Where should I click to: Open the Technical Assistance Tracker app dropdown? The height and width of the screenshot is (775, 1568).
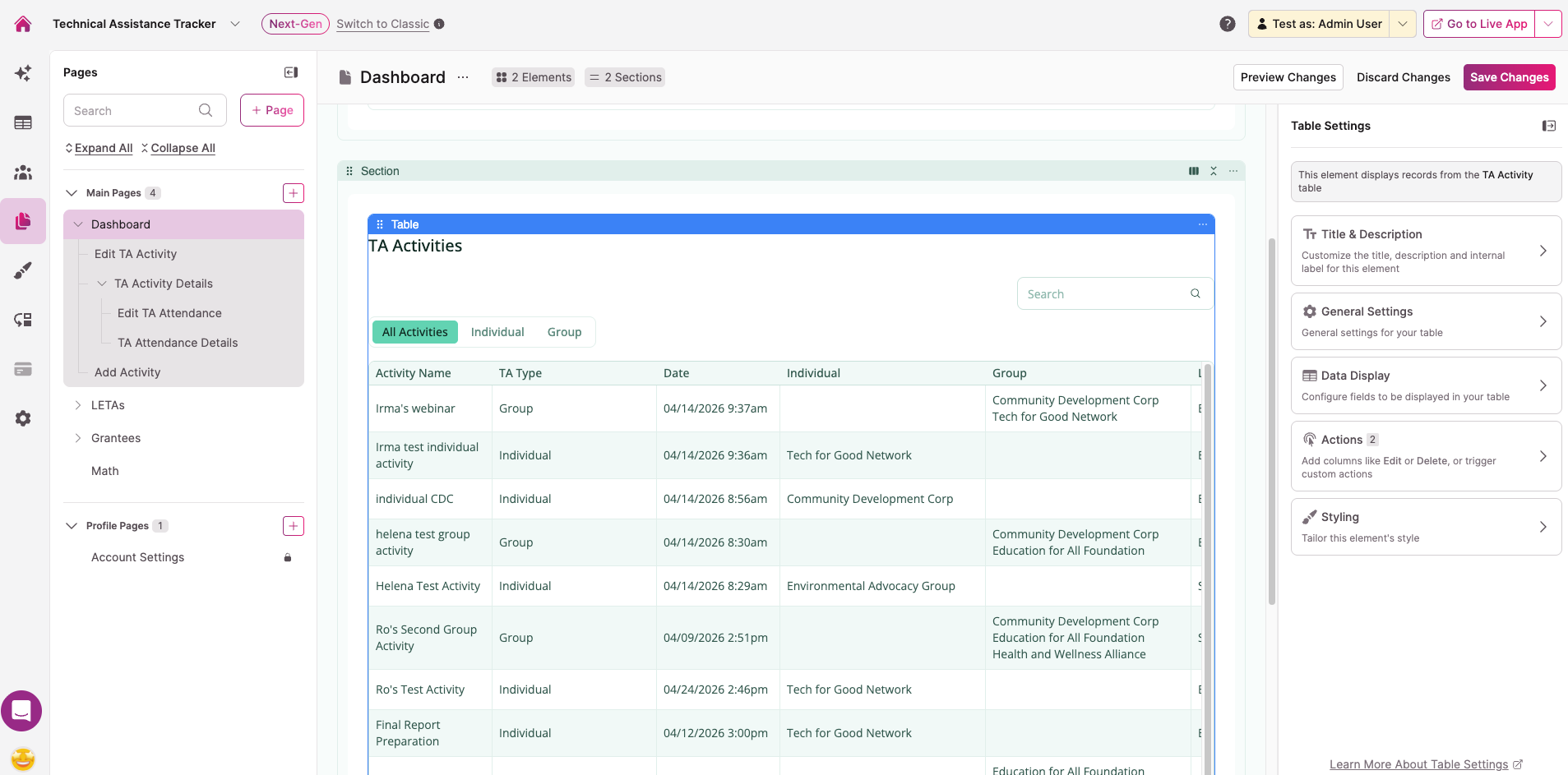click(235, 24)
